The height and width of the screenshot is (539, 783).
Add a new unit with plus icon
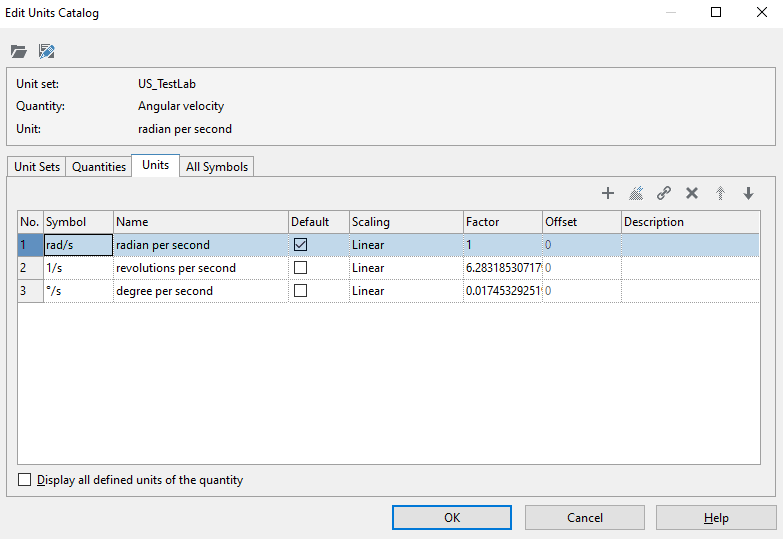(x=607, y=193)
